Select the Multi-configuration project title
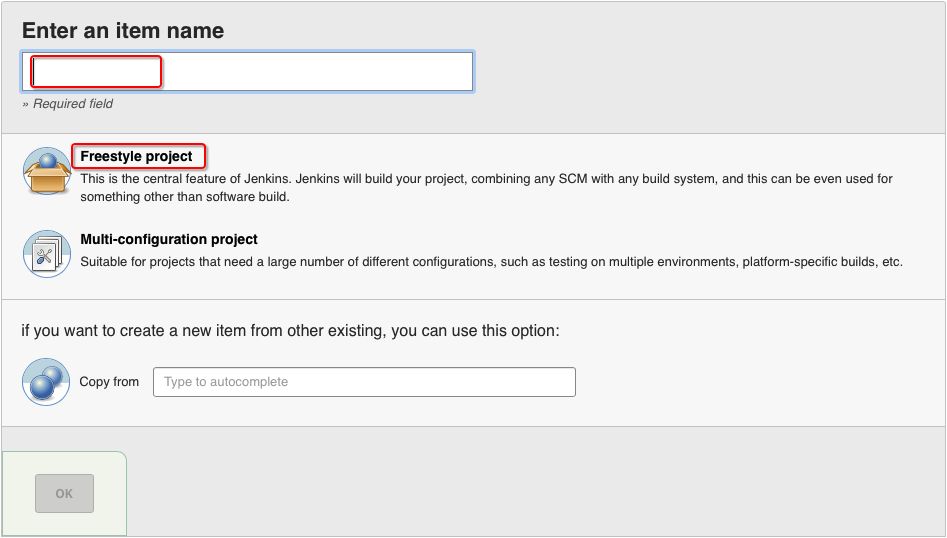Screen dimensions: 947x538 (169, 240)
